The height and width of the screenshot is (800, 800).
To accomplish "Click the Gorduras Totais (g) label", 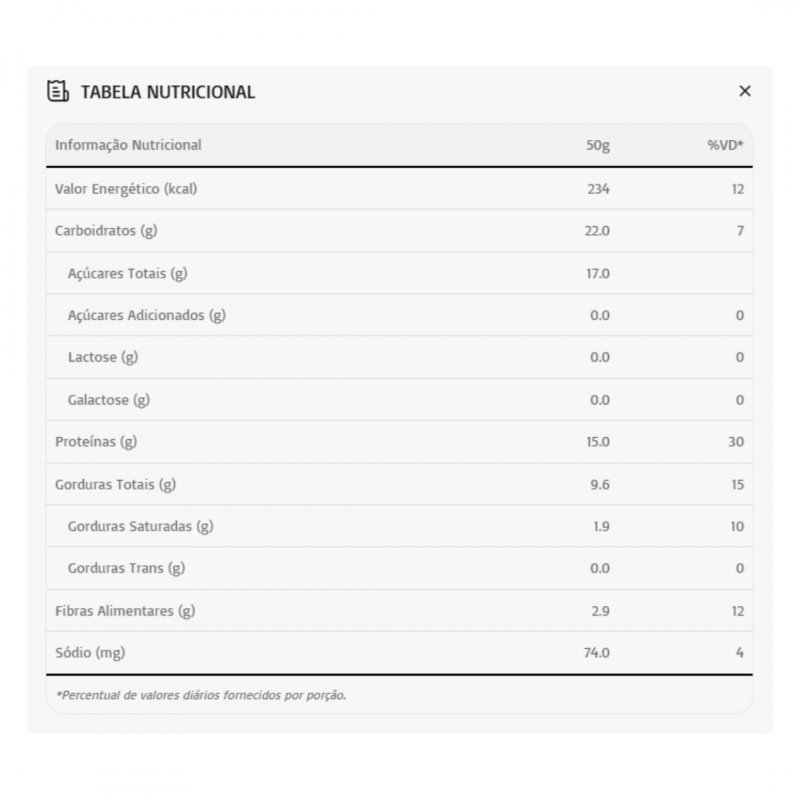I will 115,484.
